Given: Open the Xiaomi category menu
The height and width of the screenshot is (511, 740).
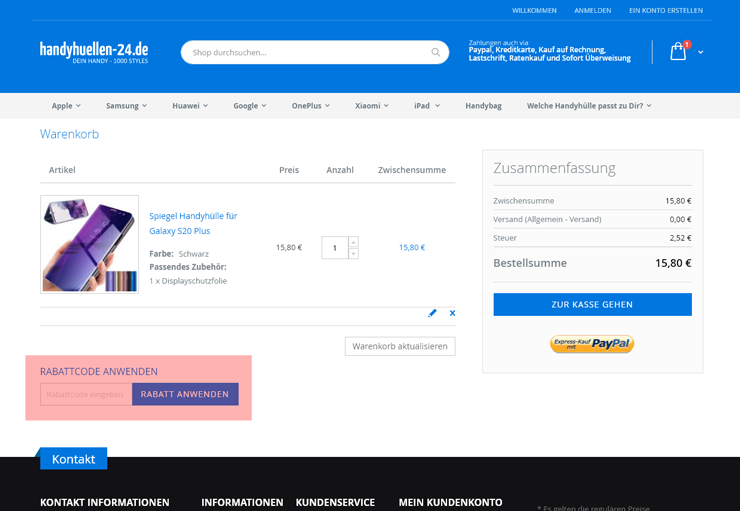Looking at the screenshot, I should [372, 106].
